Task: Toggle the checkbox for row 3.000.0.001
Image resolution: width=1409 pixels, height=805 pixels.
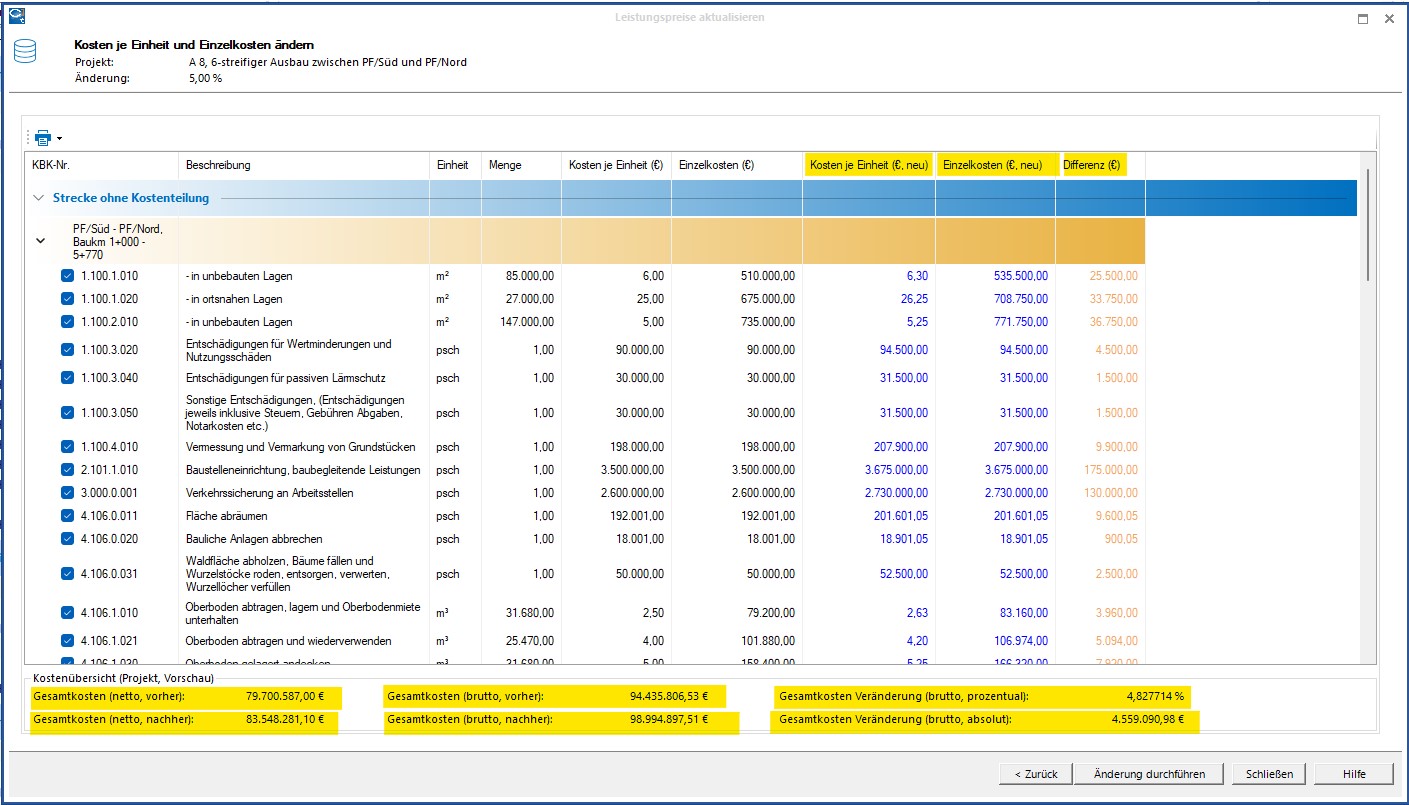Action: (x=67, y=493)
